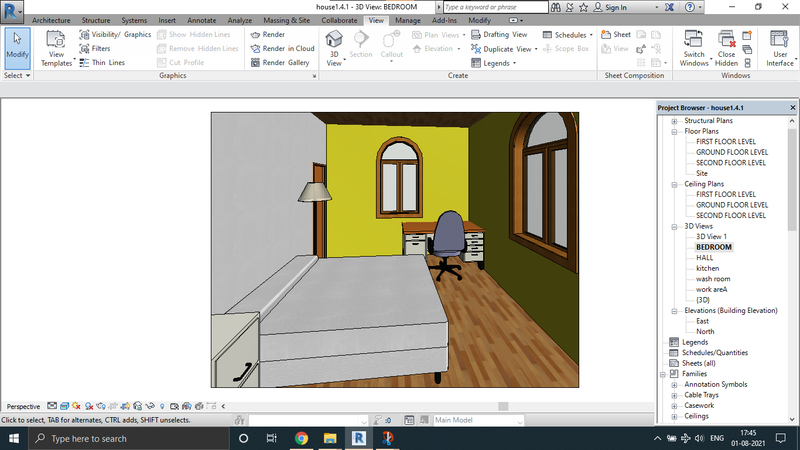Expand the Select panel dropdown
The width and height of the screenshot is (800, 450).
tap(17, 76)
